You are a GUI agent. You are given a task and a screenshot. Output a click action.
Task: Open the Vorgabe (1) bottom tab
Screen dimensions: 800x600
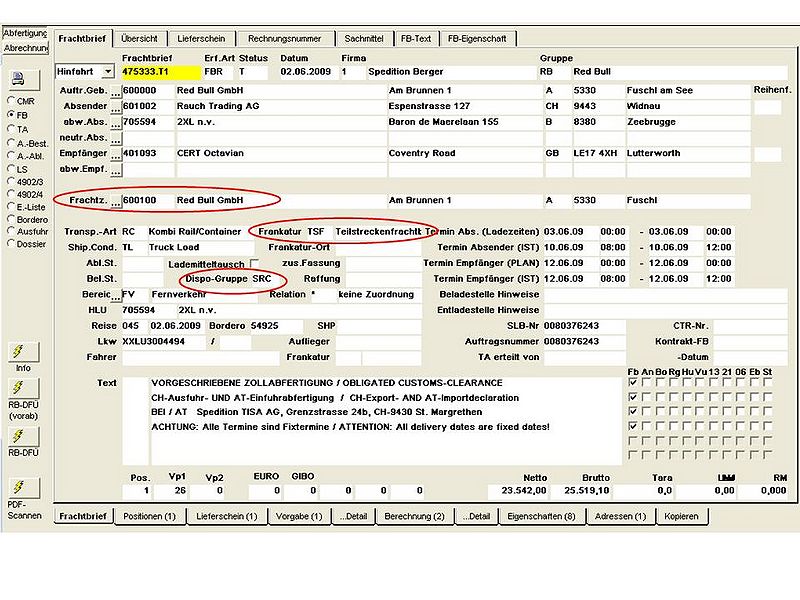(299, 516)
